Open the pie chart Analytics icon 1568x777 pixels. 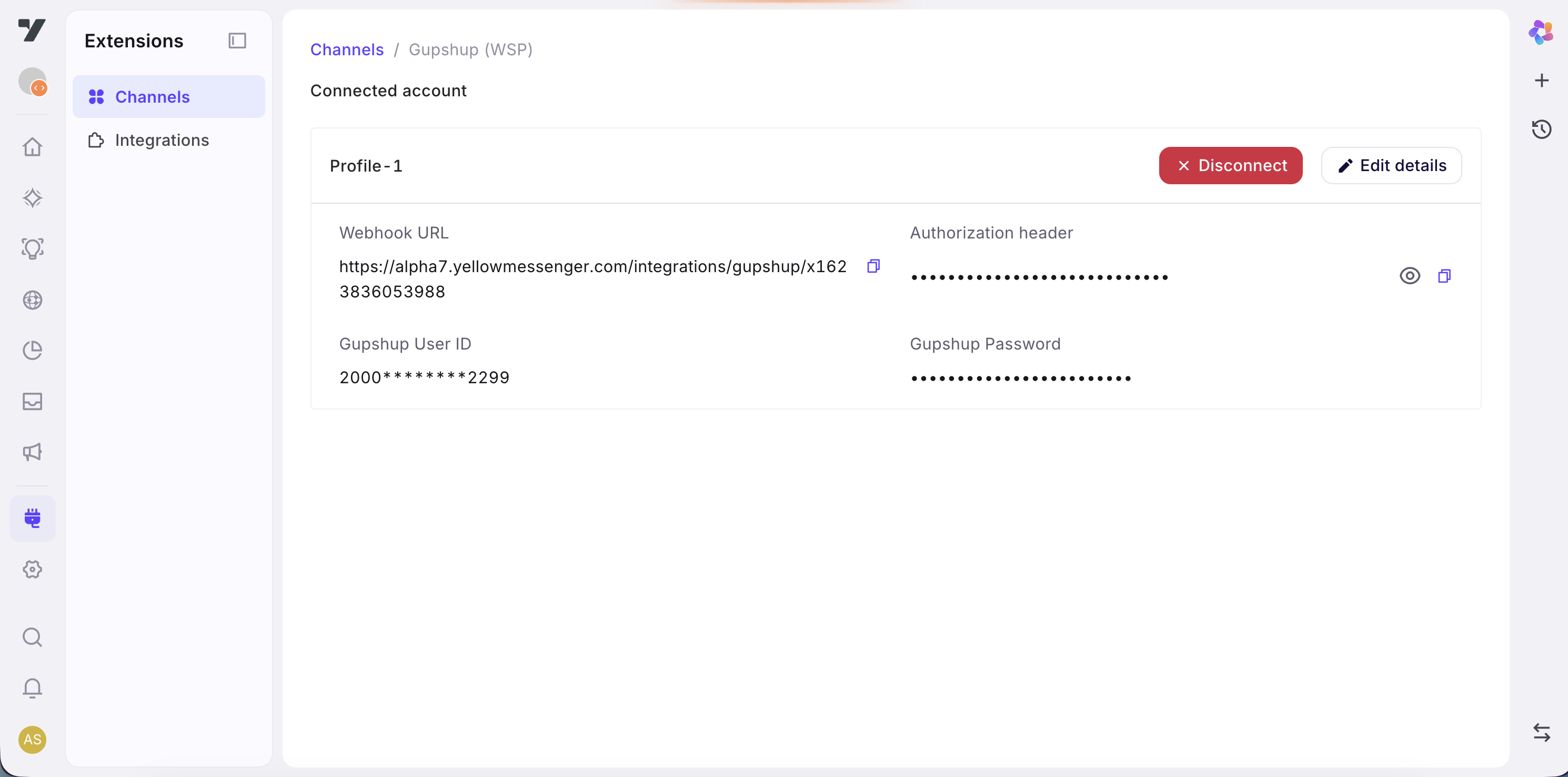(32, 350)
